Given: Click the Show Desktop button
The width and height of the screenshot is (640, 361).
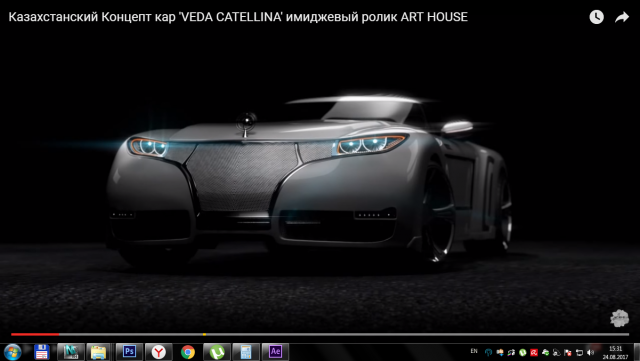Looking at the screenshot, I should (636, 352).
